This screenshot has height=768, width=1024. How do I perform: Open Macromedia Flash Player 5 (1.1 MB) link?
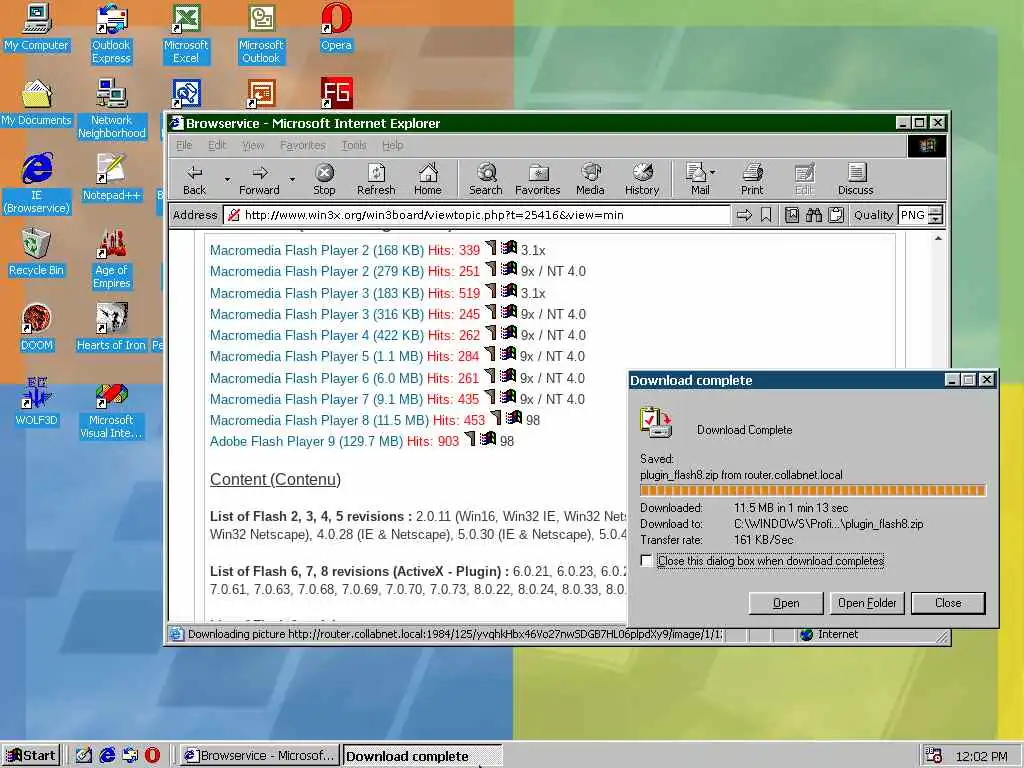[317, 357]
